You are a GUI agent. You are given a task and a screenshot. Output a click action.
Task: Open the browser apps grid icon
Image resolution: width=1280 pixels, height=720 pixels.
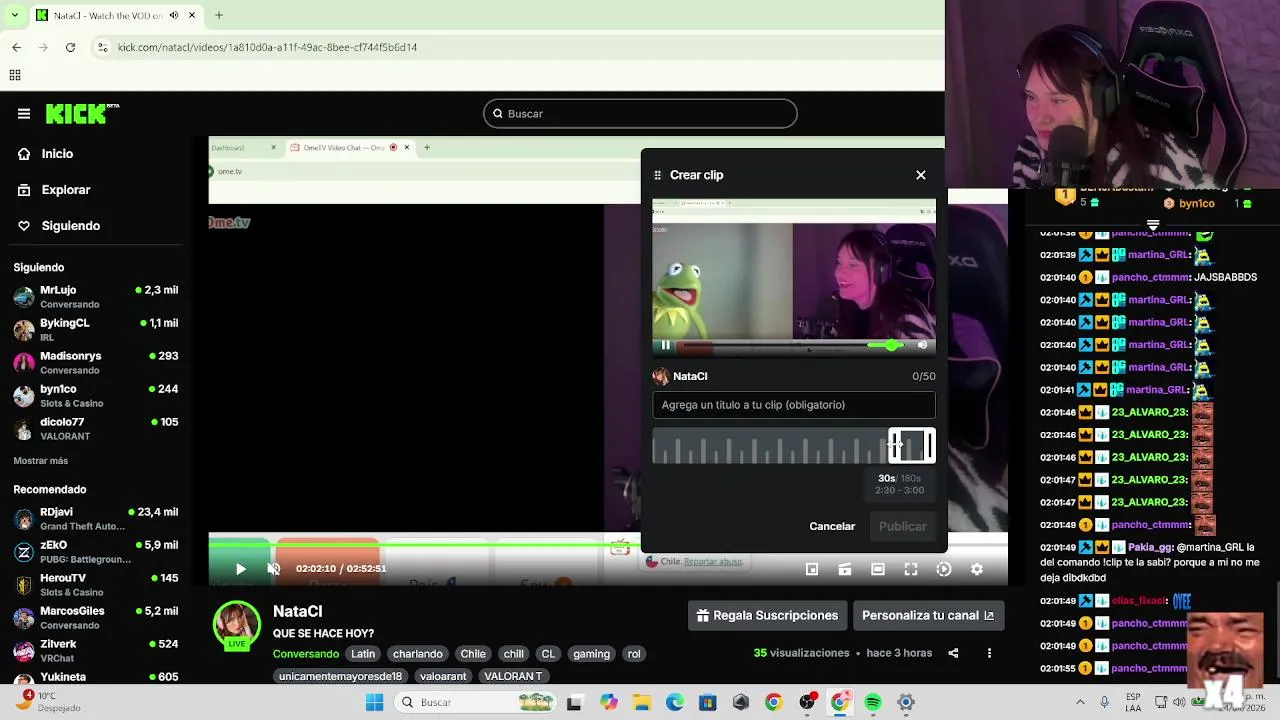[x=15, y=75]
